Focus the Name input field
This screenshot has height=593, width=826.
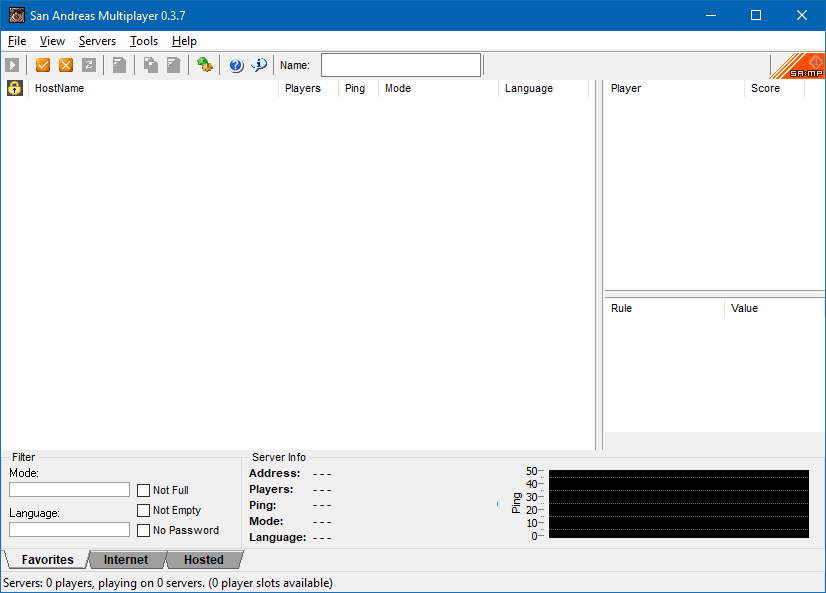click(x=401, y=65)
